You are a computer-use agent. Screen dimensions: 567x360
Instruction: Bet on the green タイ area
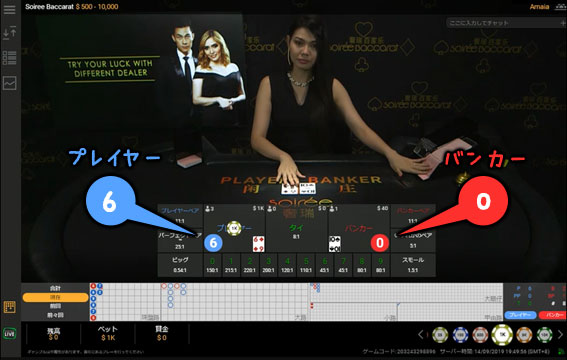tap(297, 228)
